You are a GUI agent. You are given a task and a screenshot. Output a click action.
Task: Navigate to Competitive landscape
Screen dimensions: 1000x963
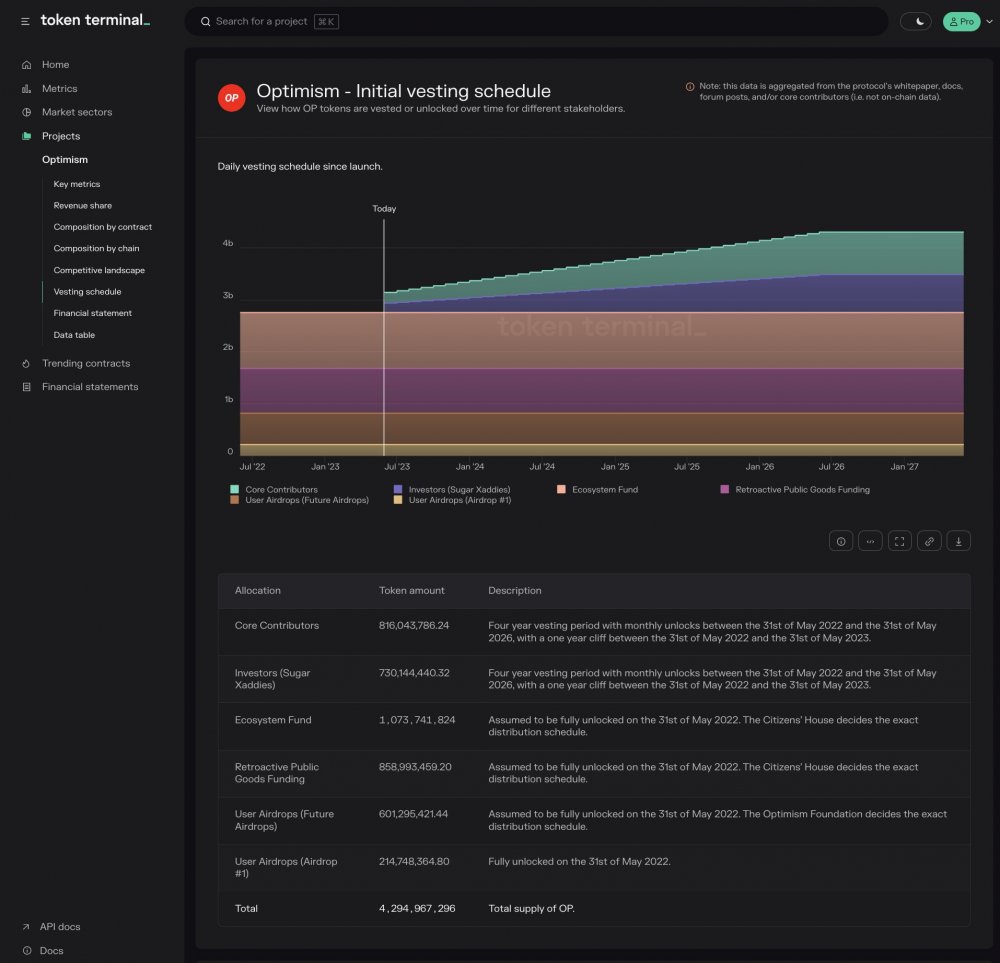(99, 270)
